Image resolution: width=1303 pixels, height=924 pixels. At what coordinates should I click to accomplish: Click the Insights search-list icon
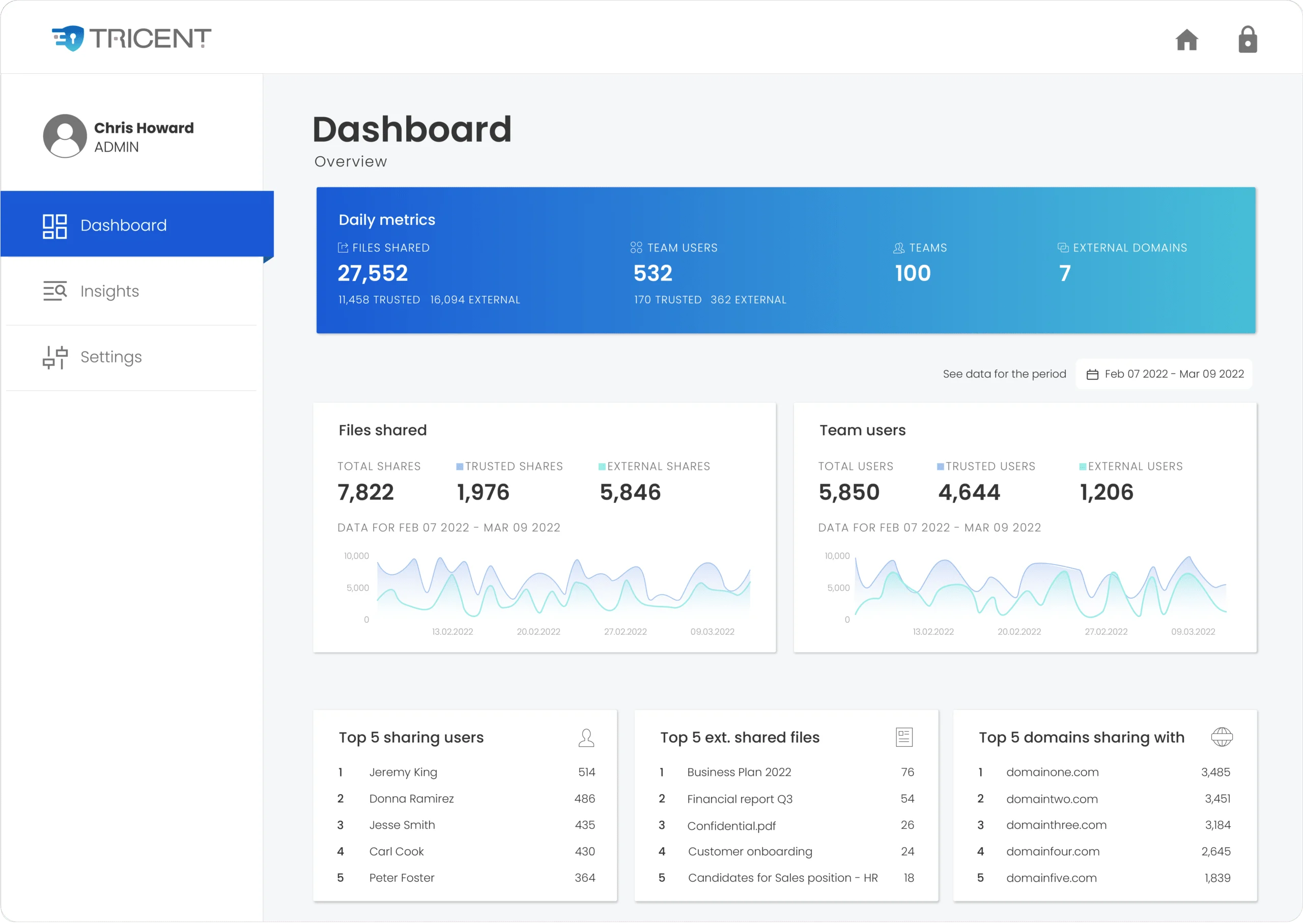[x=54, y=291]
